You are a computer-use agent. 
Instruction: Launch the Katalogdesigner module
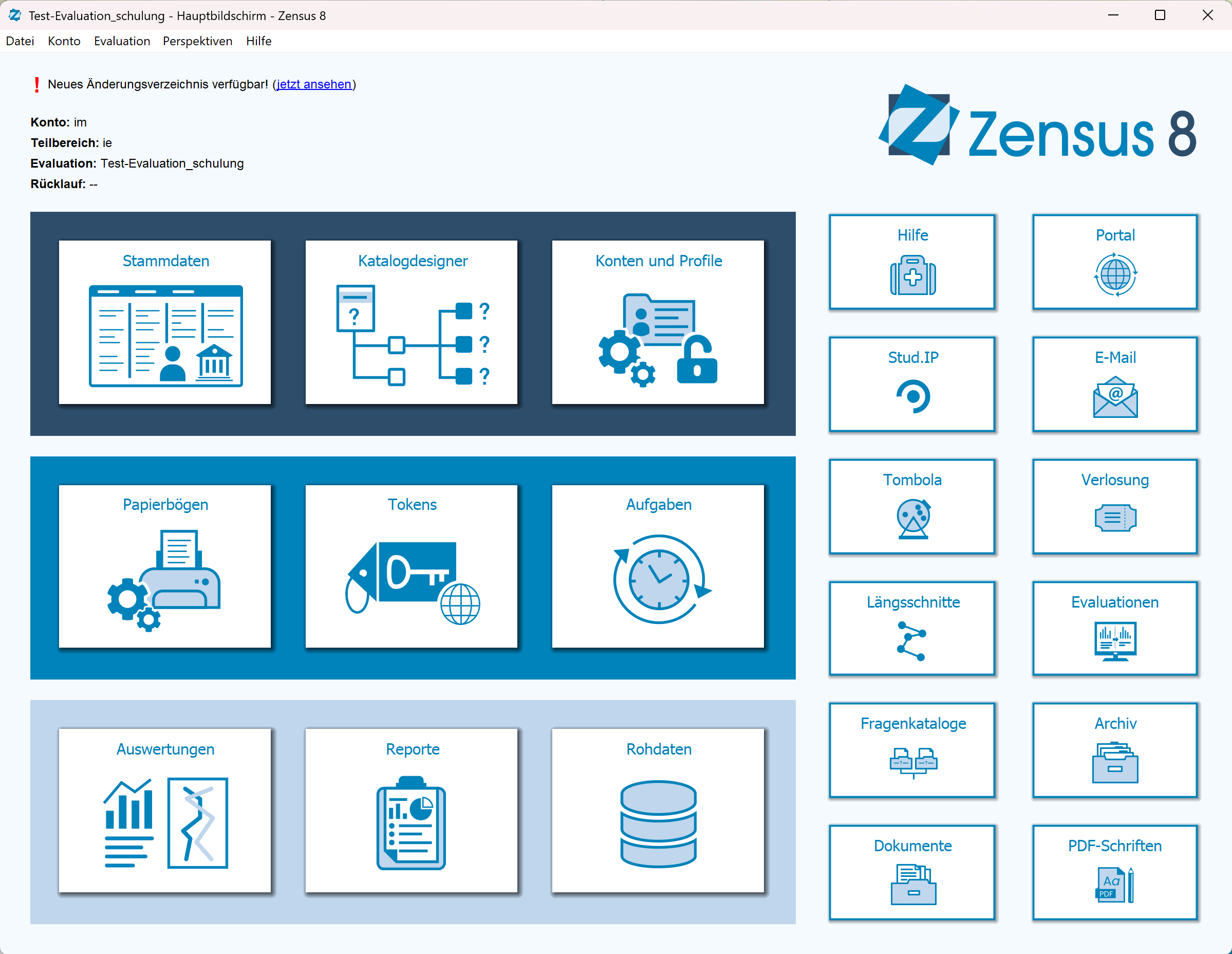pos(411,322)
